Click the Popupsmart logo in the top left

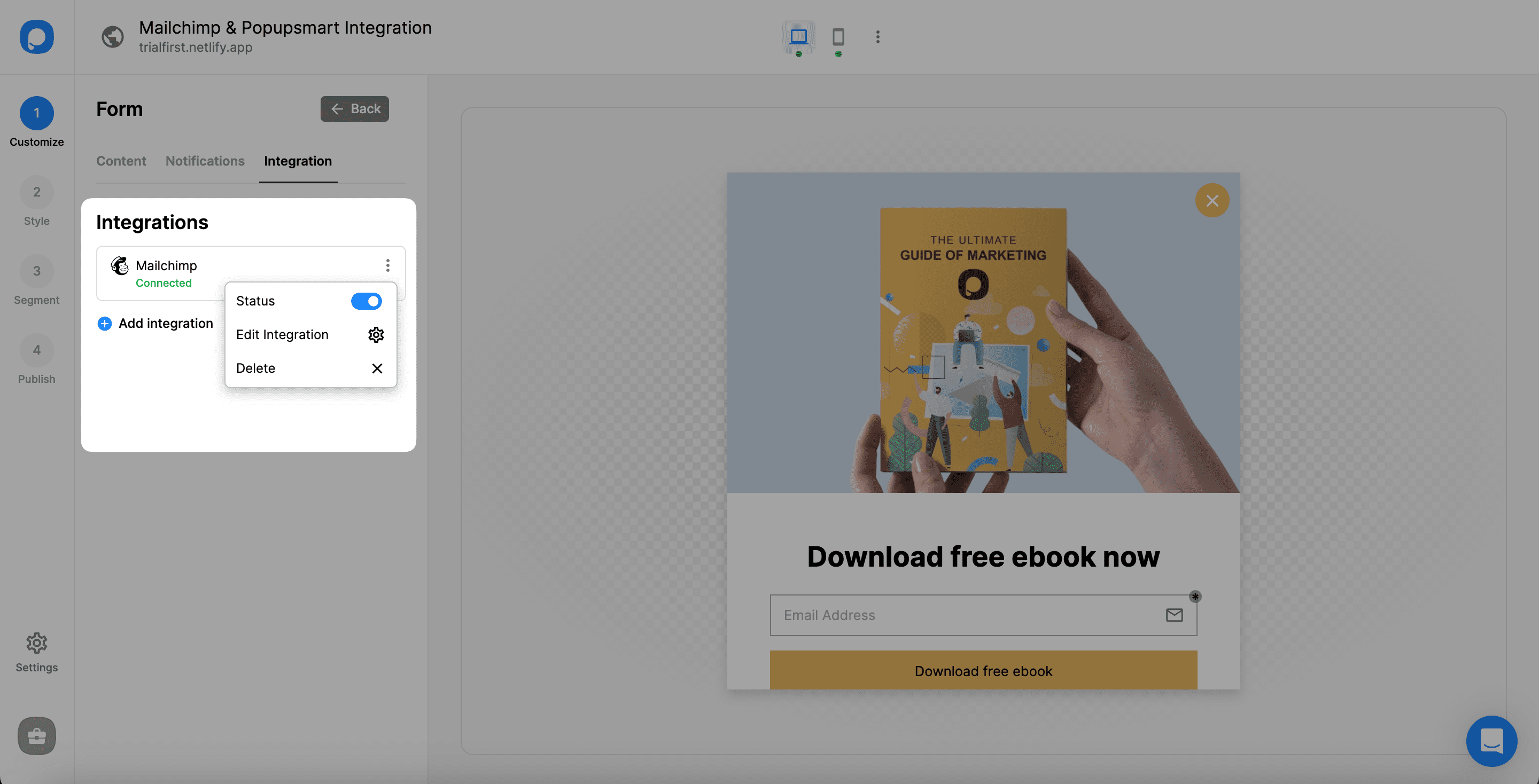[36, 37]
